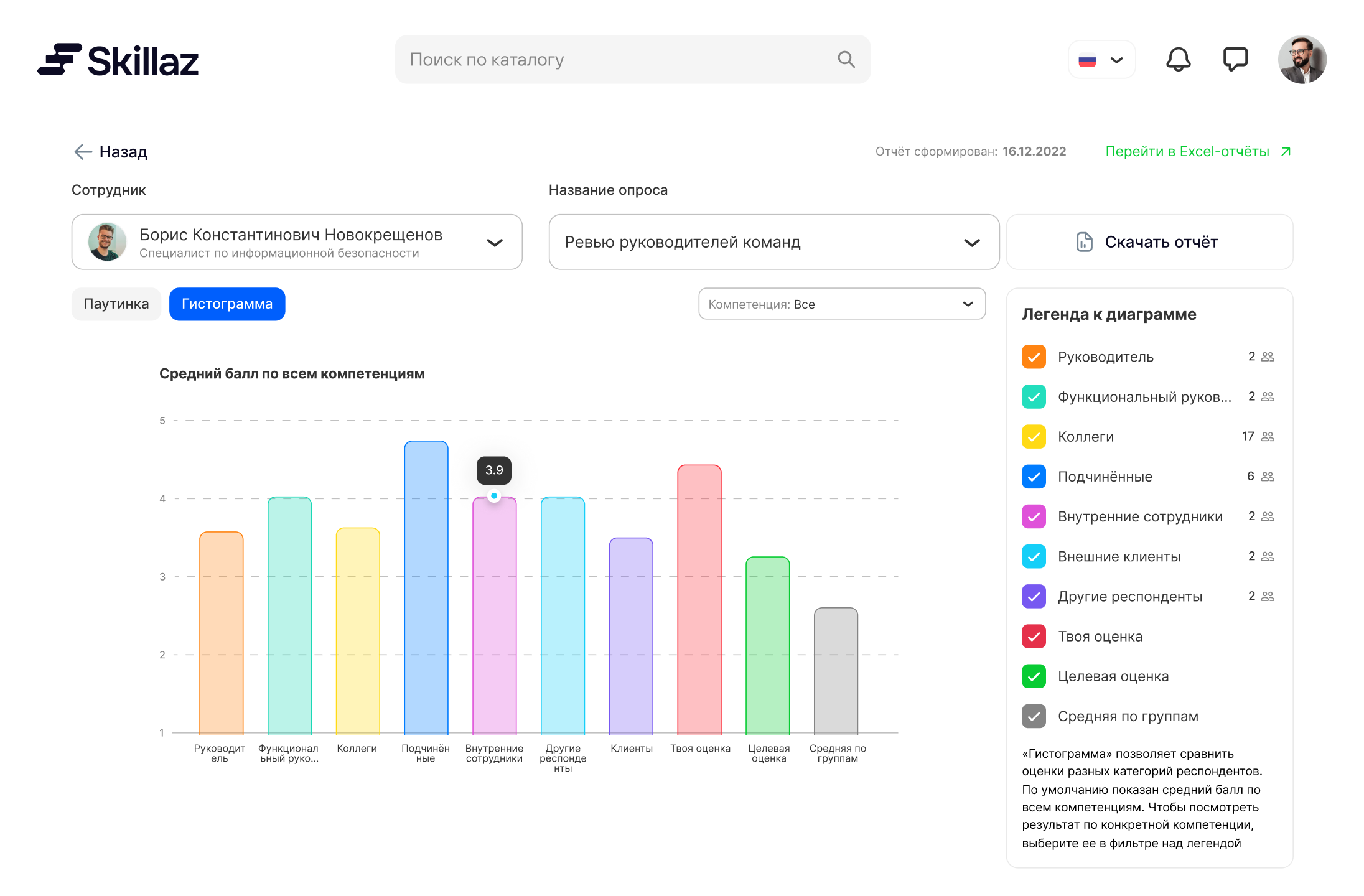Click the catalog search input field
1364x896 pixels.
[616, 60]
